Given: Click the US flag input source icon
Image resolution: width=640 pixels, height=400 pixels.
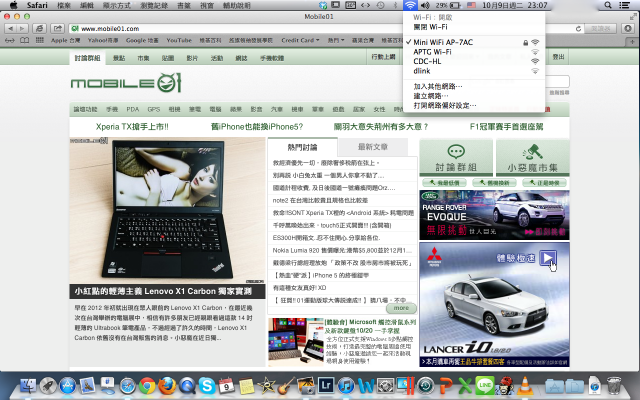Looking at the screenshot, I should (x=471, y=5).
